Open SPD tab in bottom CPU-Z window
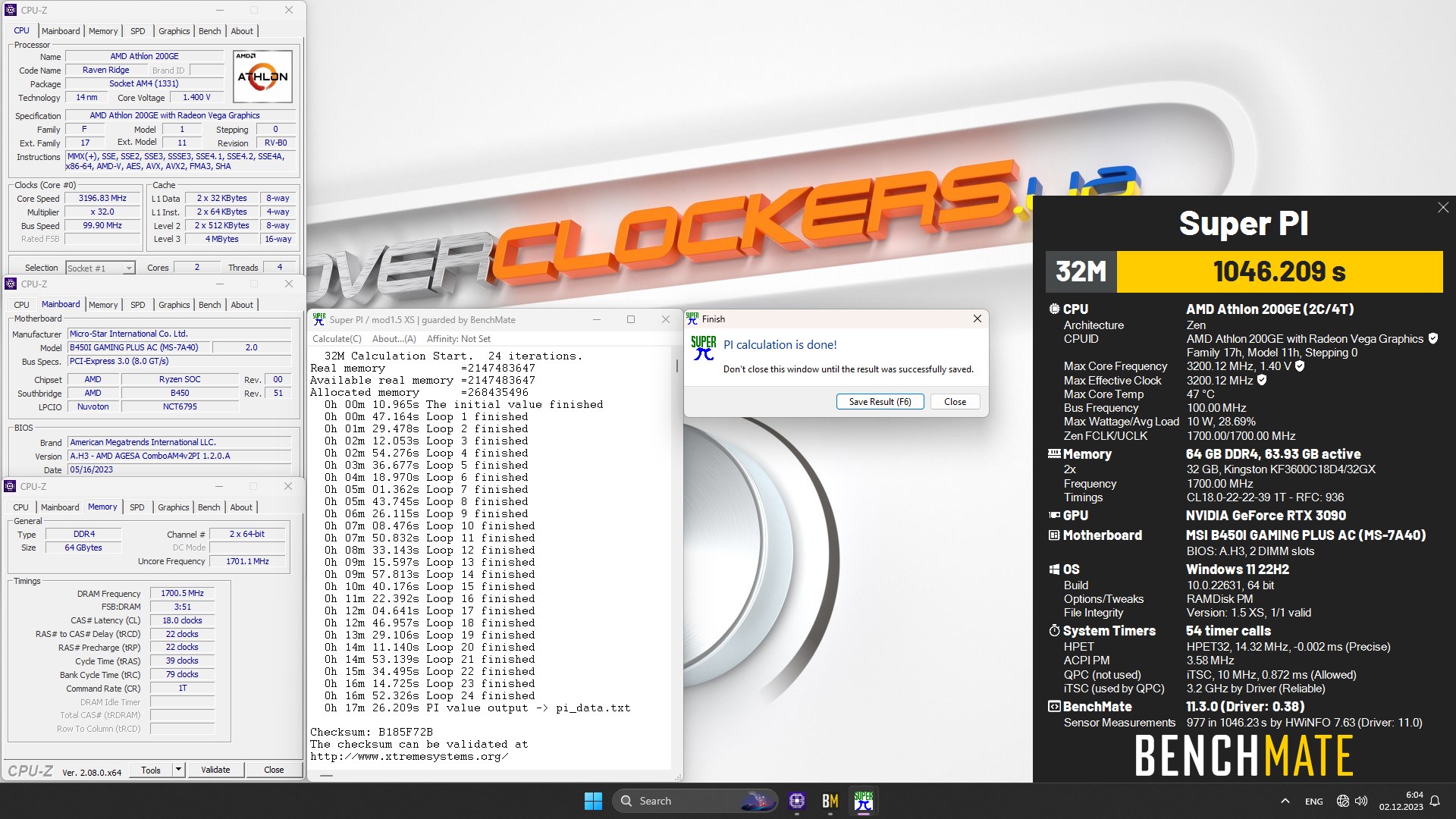The height and width of the screenshot is (819, 1456). coord(136,507)
